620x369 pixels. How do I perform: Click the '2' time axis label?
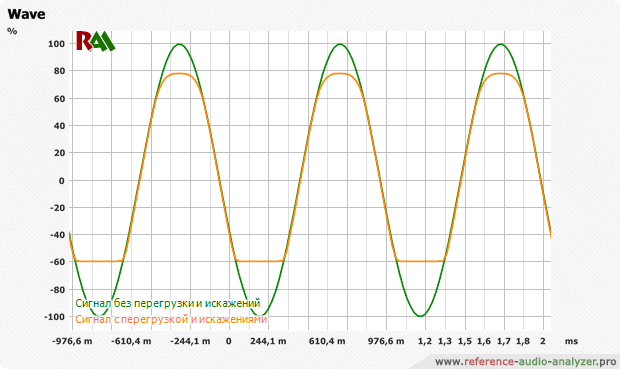[x=543, y=341]
